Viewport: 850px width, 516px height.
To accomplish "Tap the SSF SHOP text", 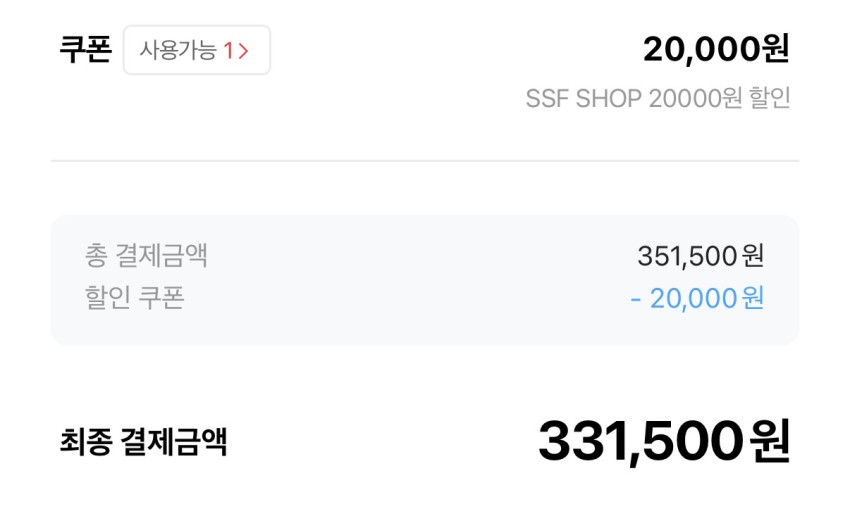I will coord(584,99).
